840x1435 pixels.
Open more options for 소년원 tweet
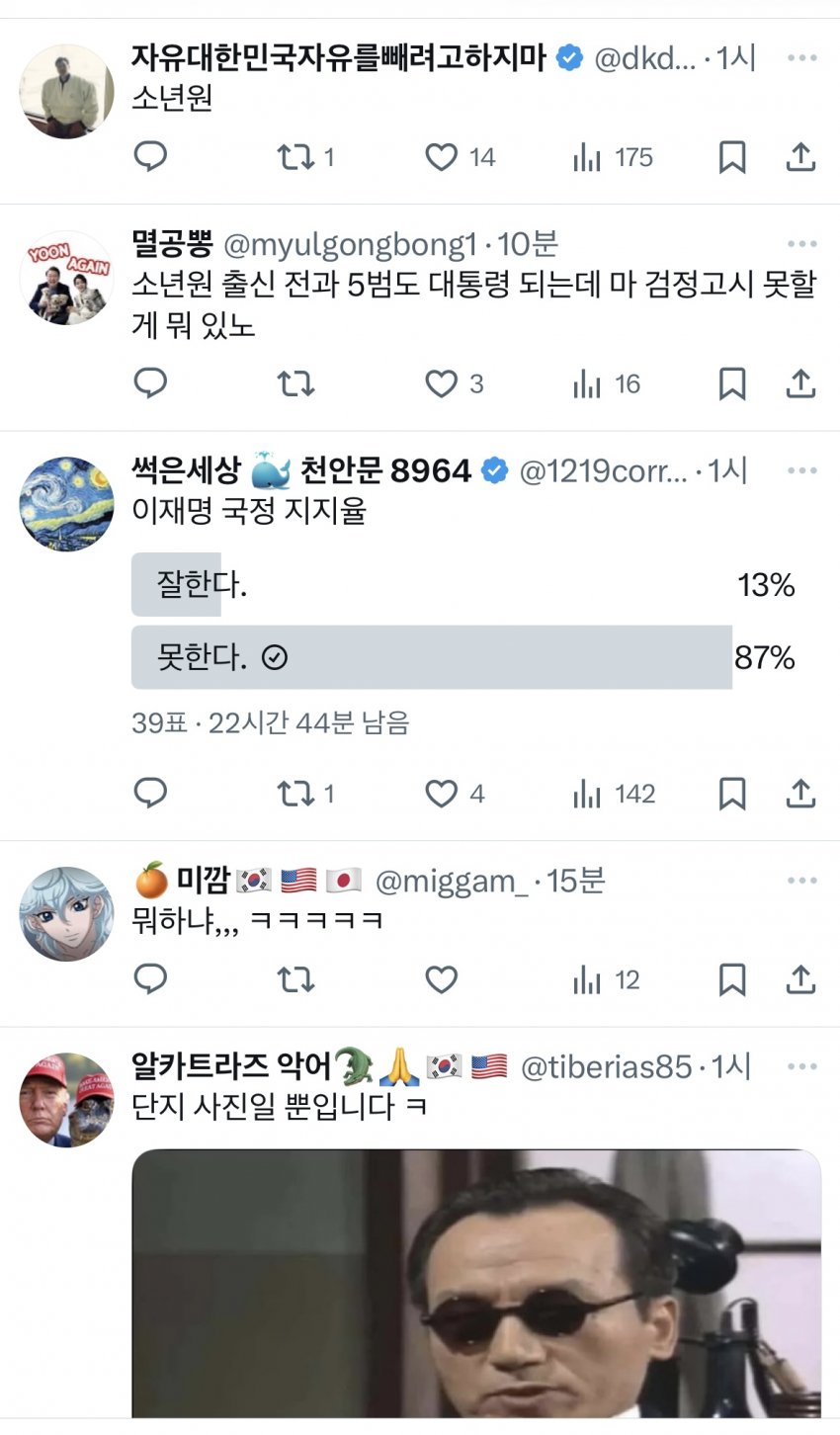pyautogui.click(x=801, y=58)
